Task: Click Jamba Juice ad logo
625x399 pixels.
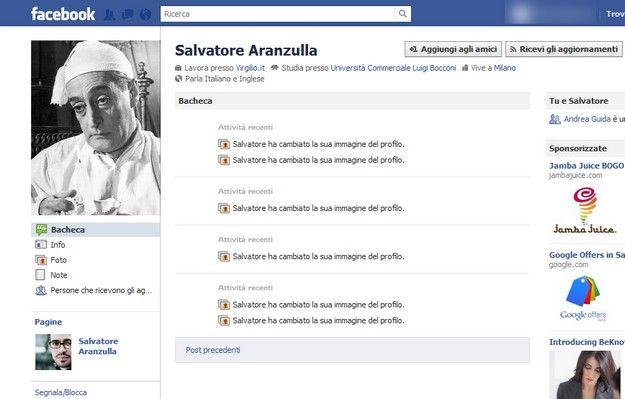Action: point(585,210)
